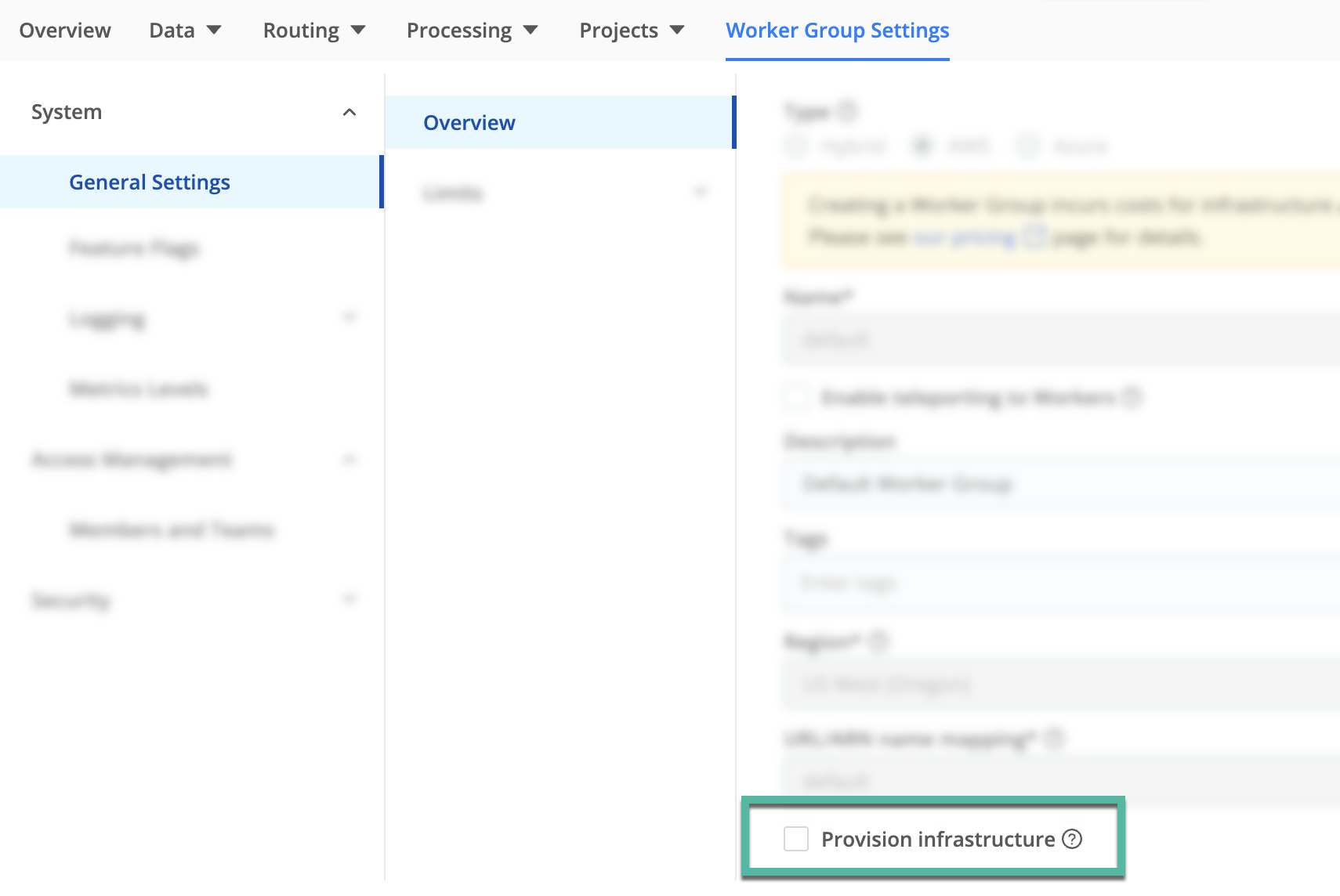
Task: Go to Overview in the top navigation
Action: click(x=65, y=31)
